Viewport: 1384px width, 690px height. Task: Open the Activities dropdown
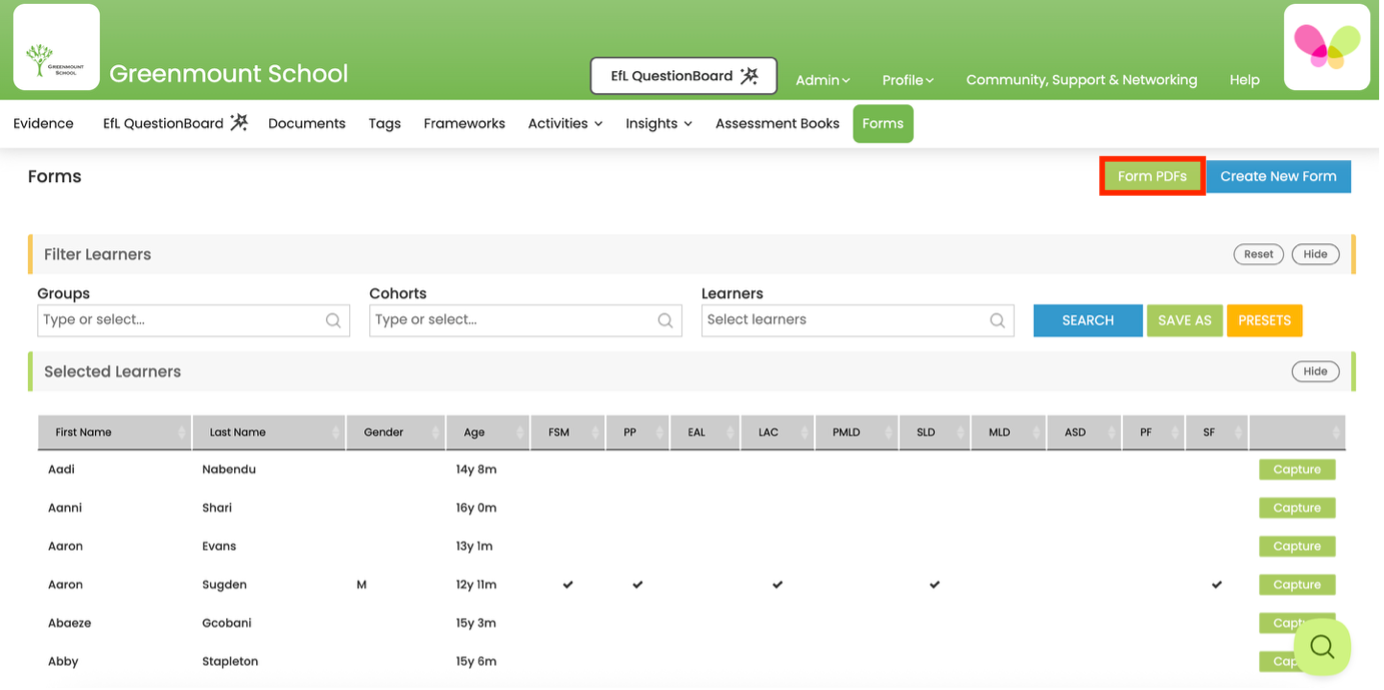564,123
